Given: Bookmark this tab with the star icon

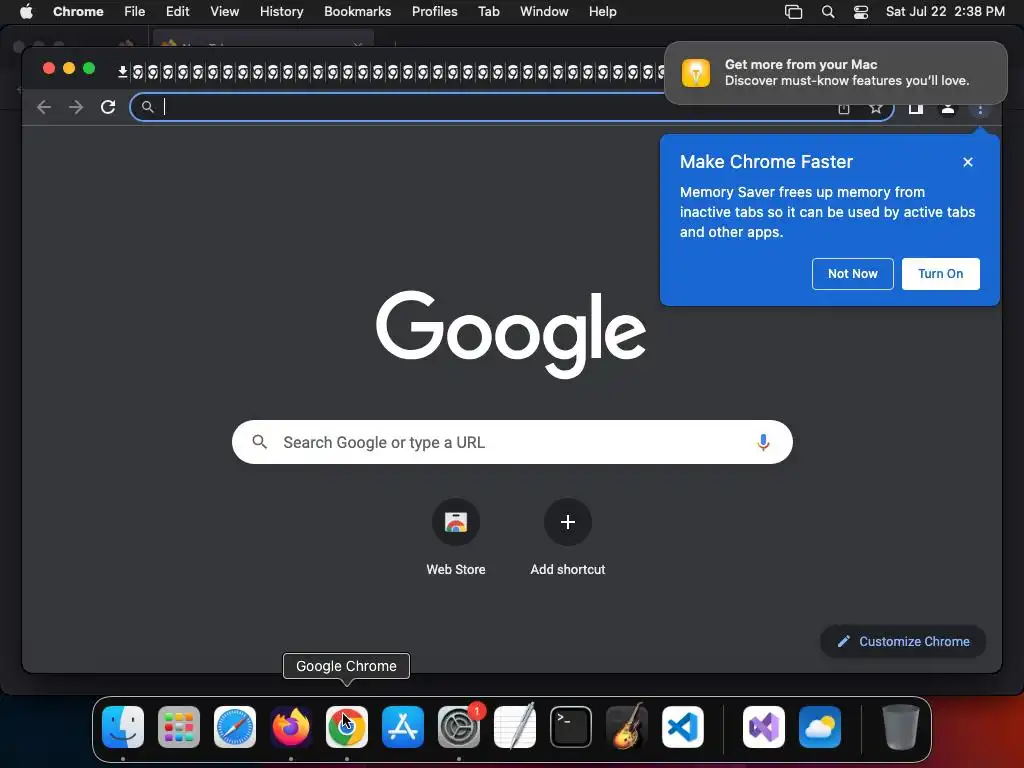Looking at the screenshot, I should point(876,108).
